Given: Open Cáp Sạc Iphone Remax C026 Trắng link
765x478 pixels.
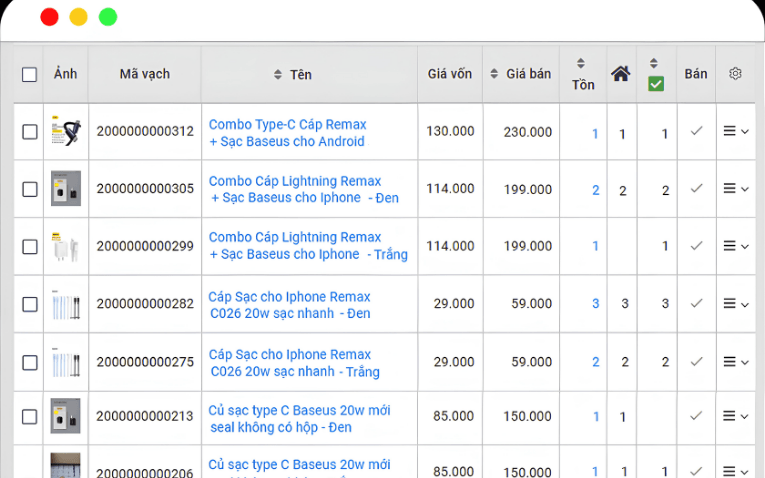Looking at the screenshot, I should 294,363.
